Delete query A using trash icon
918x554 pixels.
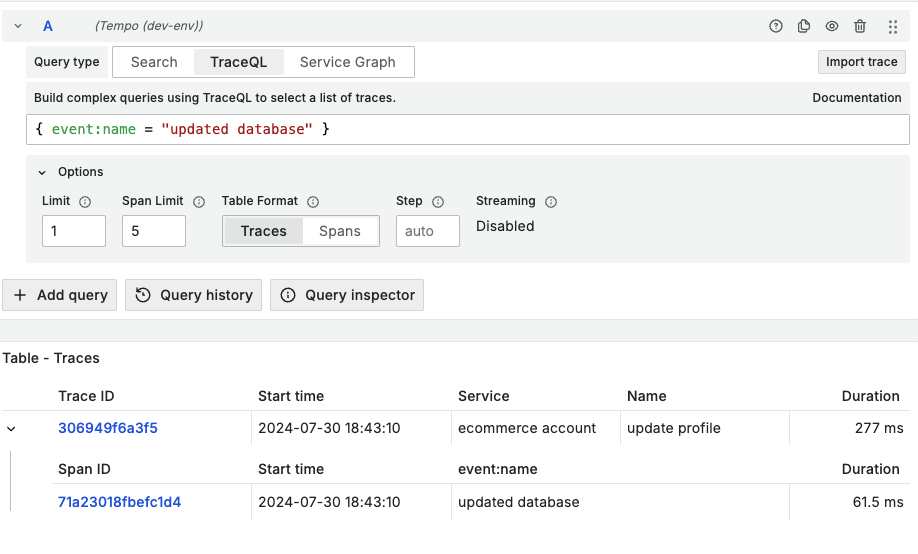(860, 27)
